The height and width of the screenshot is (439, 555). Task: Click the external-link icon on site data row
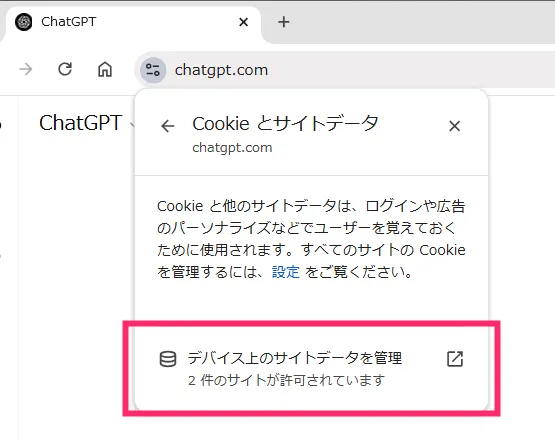pos(455,359)
